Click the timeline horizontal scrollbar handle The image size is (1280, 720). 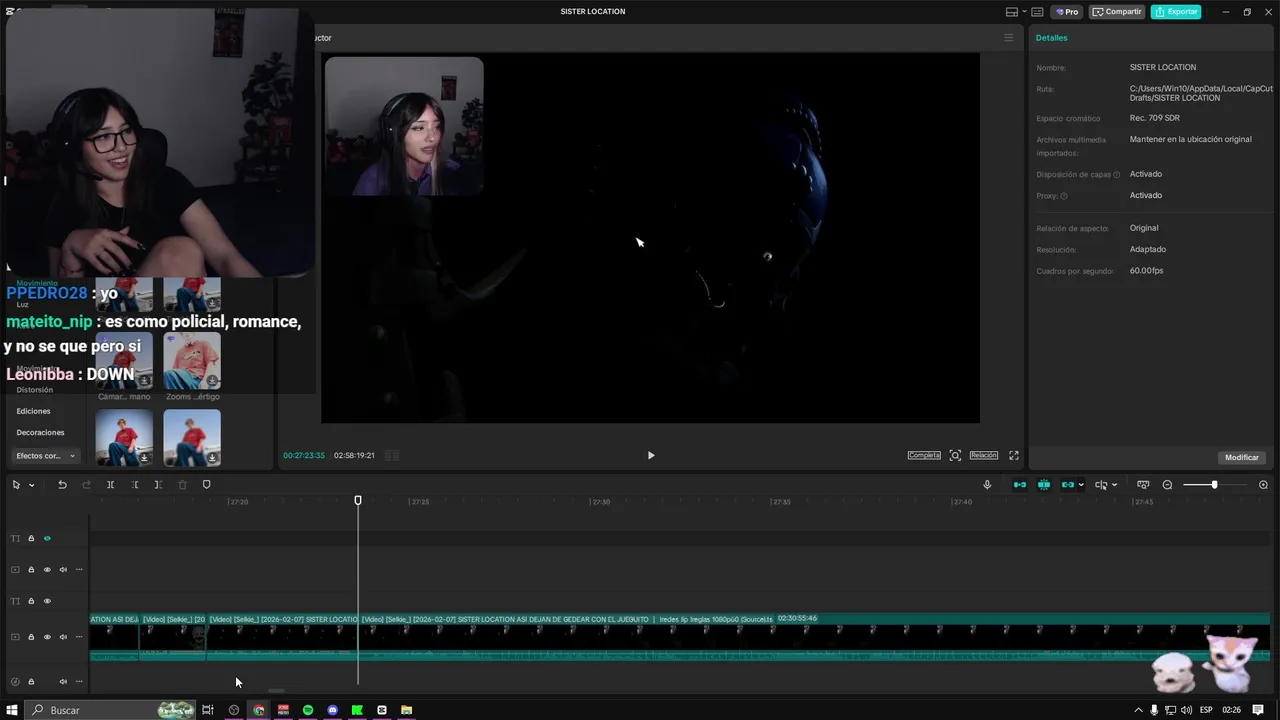coord(276,690)
